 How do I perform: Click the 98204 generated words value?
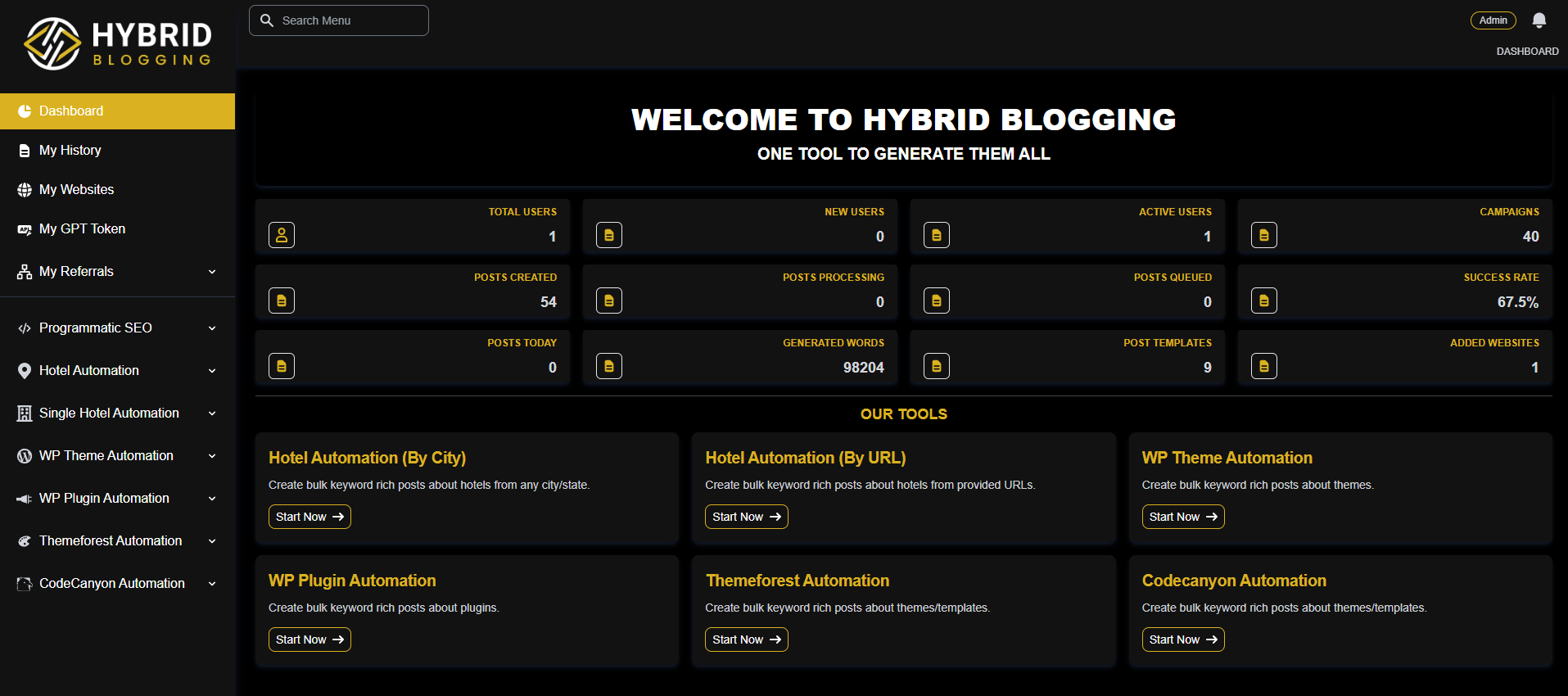point(864,368)
